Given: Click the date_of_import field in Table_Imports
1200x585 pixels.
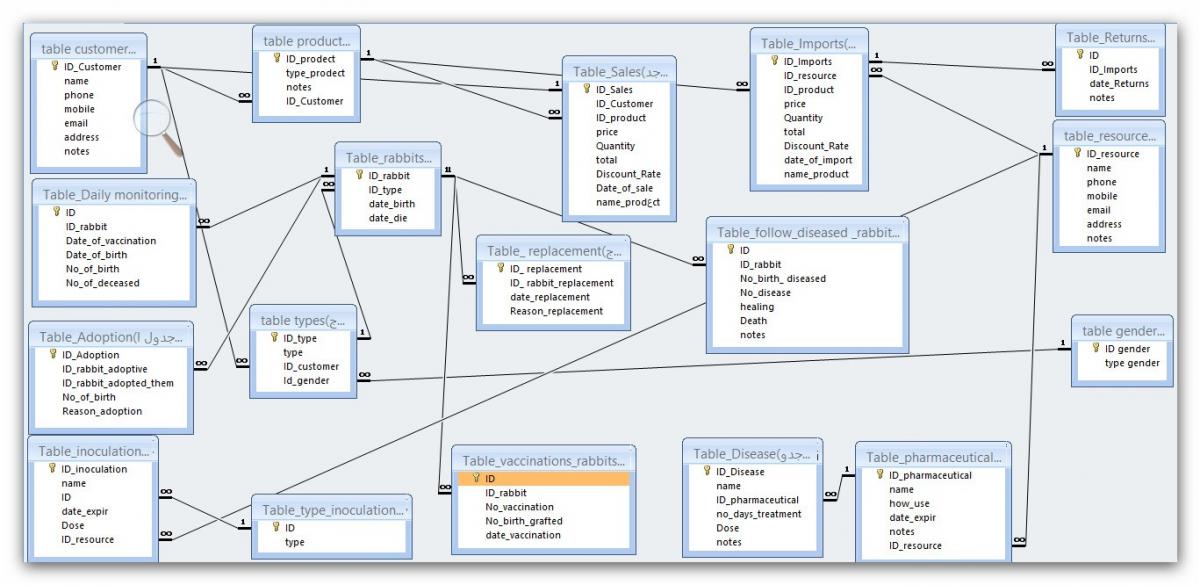Looking at the screenshot, I should (817, 160).
